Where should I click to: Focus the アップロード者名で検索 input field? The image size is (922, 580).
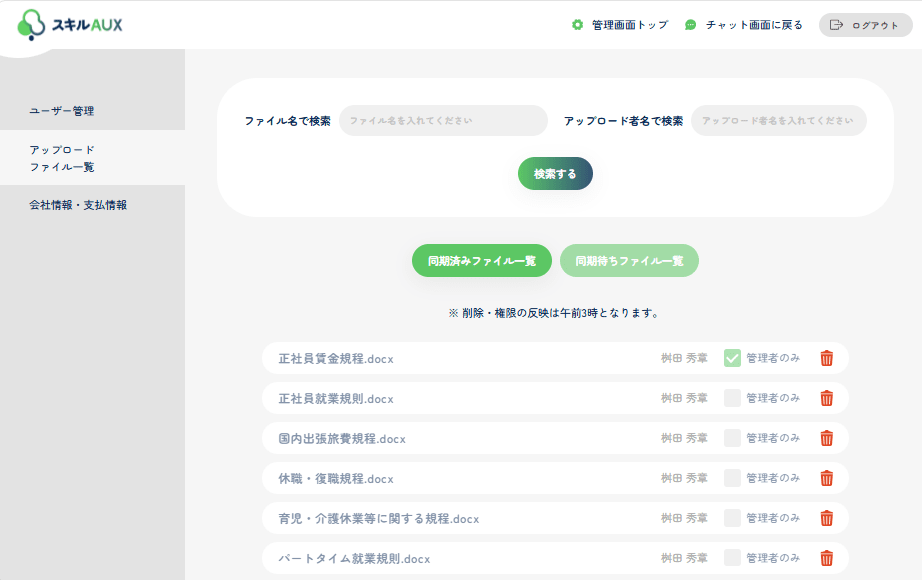tap(779, 121)
